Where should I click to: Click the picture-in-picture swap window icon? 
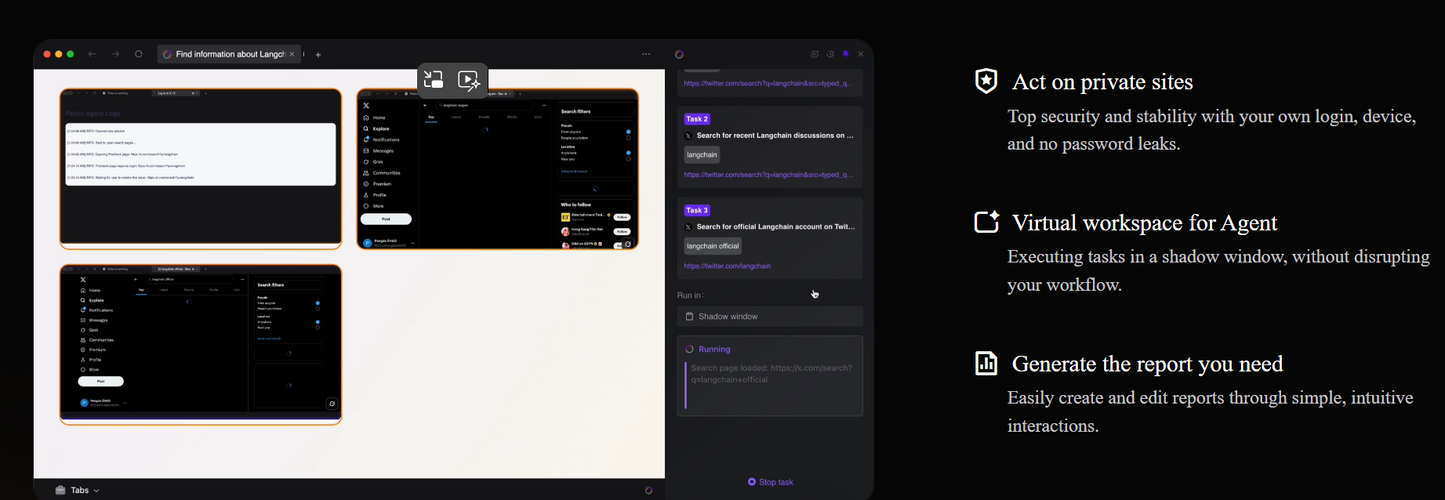[x=434, y=80]
